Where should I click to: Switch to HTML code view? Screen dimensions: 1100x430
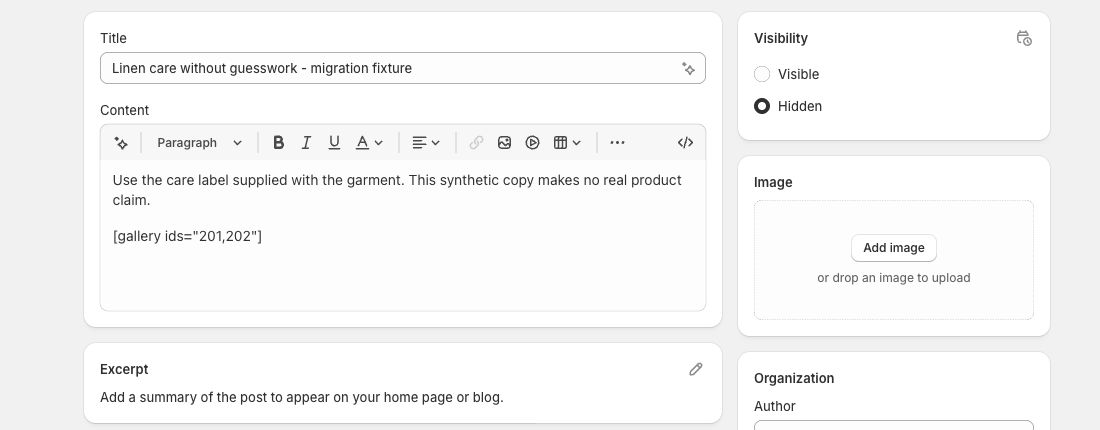tap(685, 142)
